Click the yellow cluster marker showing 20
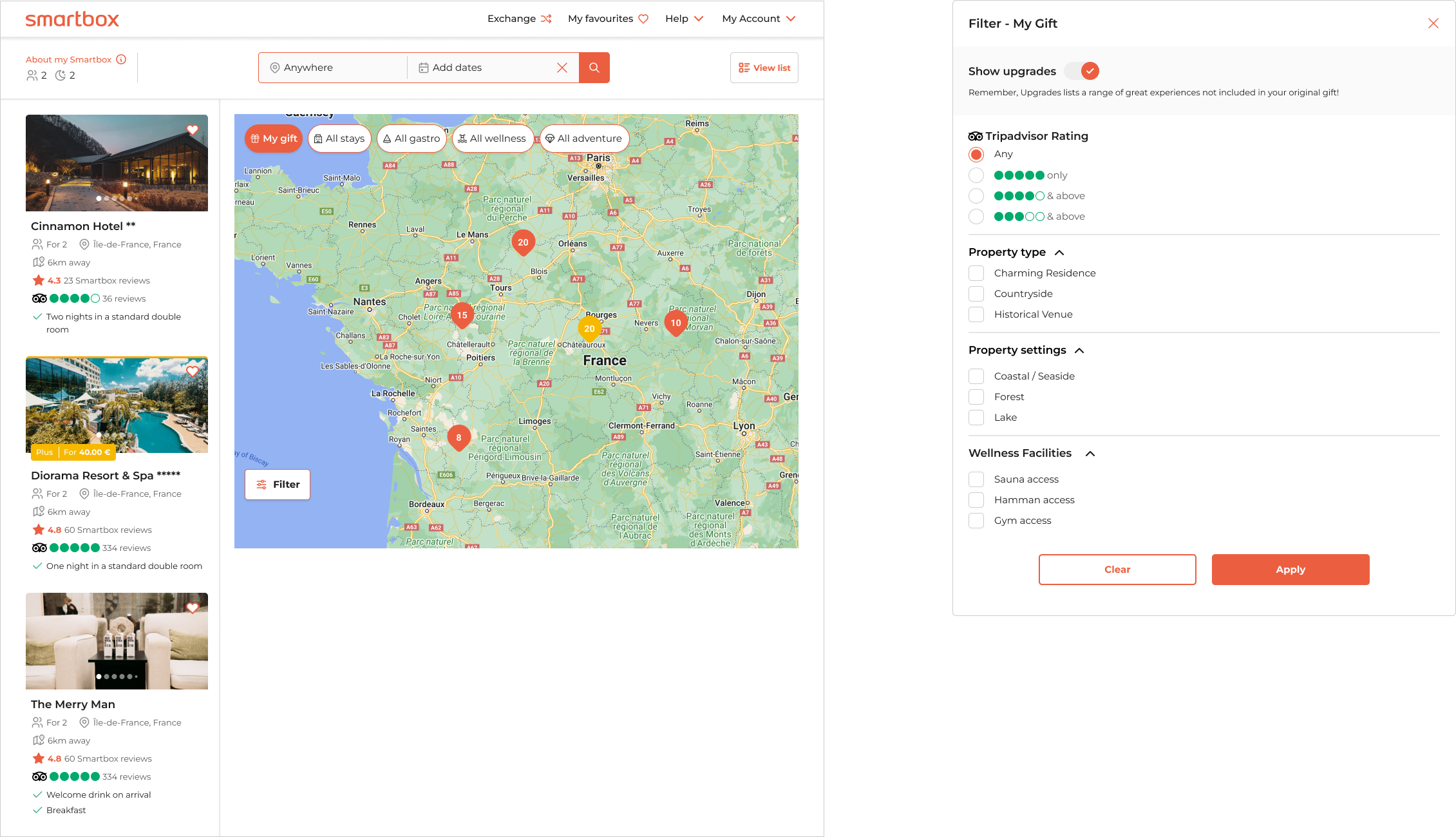This screenshot has height=837, width=1456. [x=589, y=329]
